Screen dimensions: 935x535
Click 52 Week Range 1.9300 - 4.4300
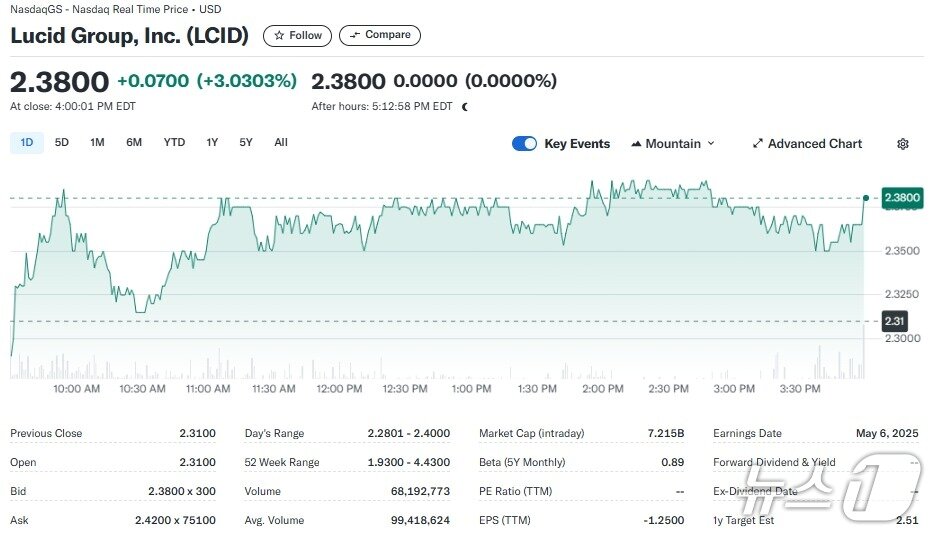[408, 462]
